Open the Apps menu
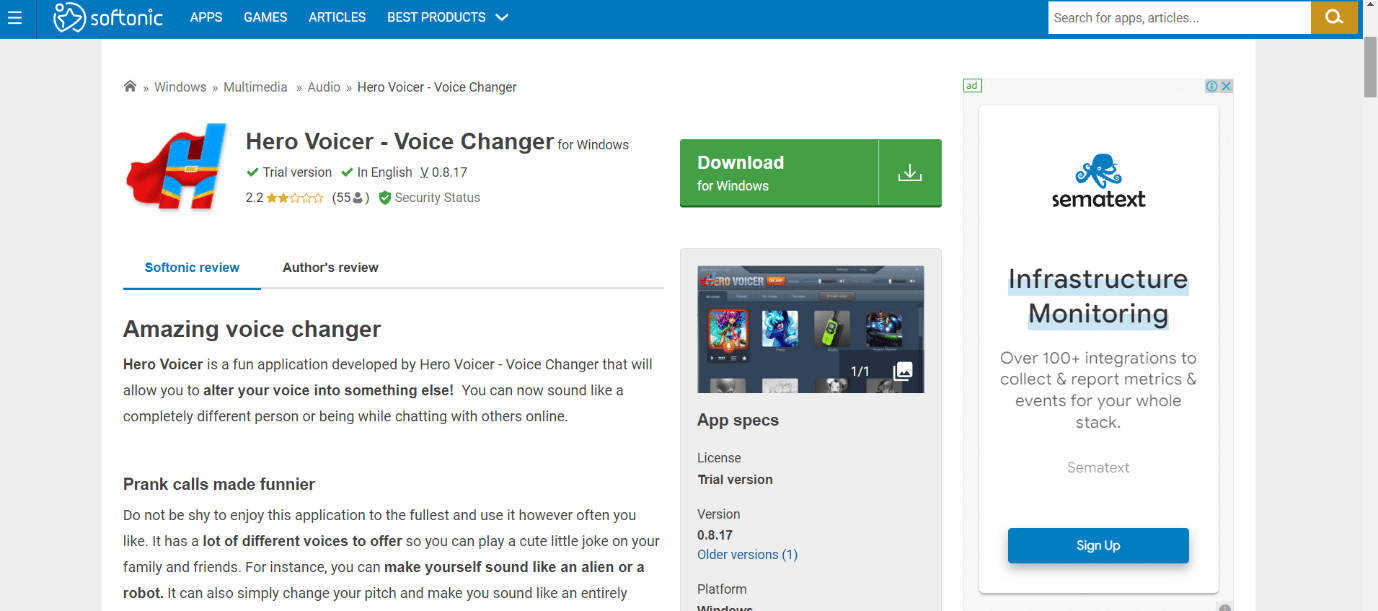 (206, 17)
